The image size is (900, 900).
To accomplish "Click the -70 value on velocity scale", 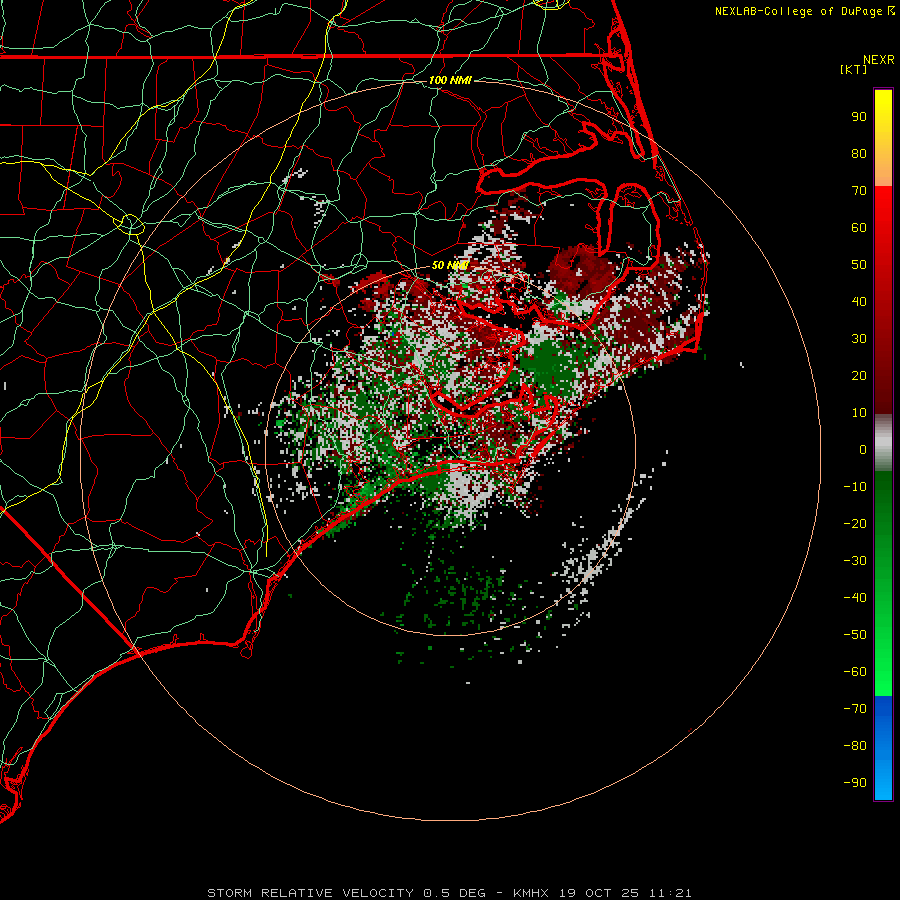I will tap(855, 709).
